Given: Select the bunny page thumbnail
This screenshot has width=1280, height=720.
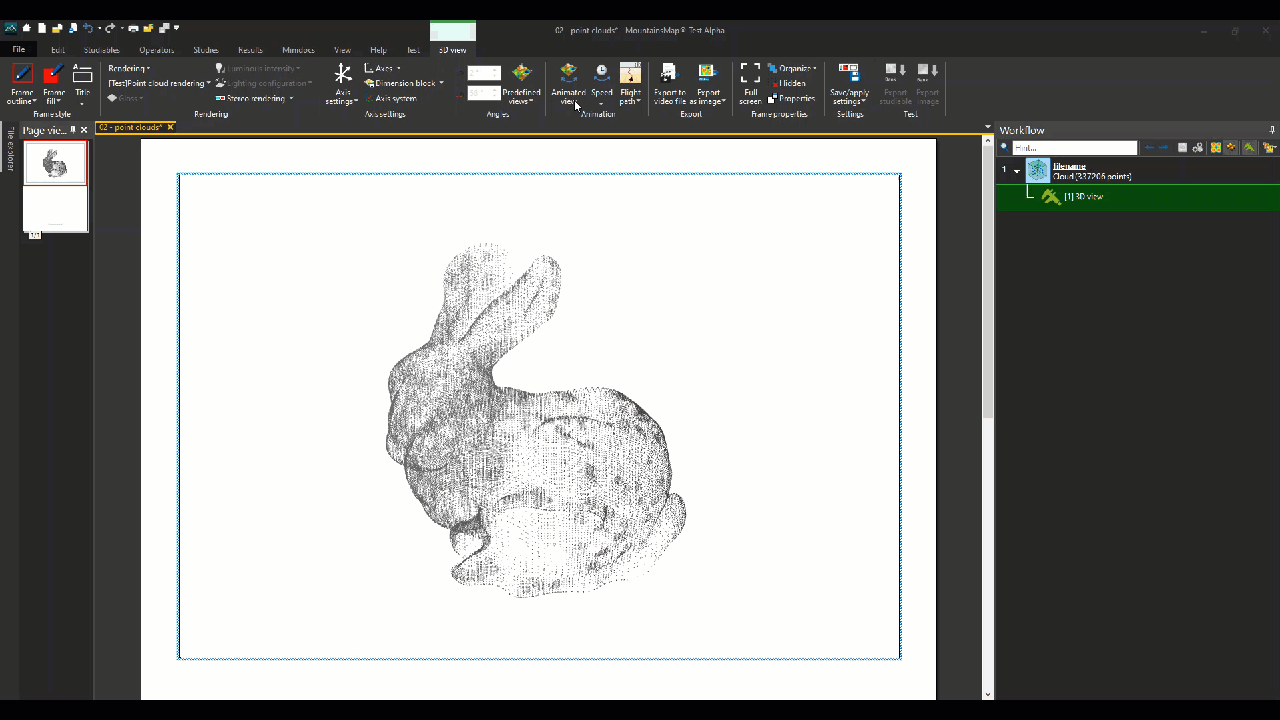Looking at the screenshot, I should (55, 163).
